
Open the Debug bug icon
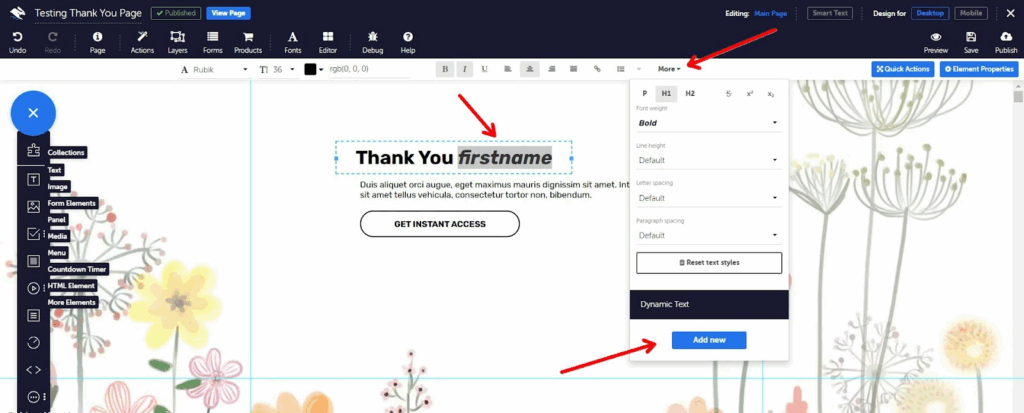[373, 42]
